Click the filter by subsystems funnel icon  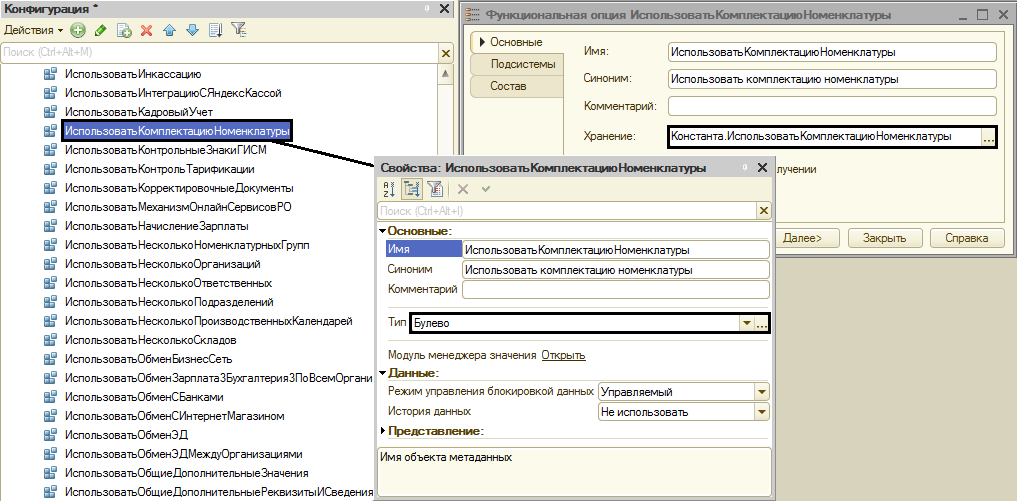pos(238,30)
